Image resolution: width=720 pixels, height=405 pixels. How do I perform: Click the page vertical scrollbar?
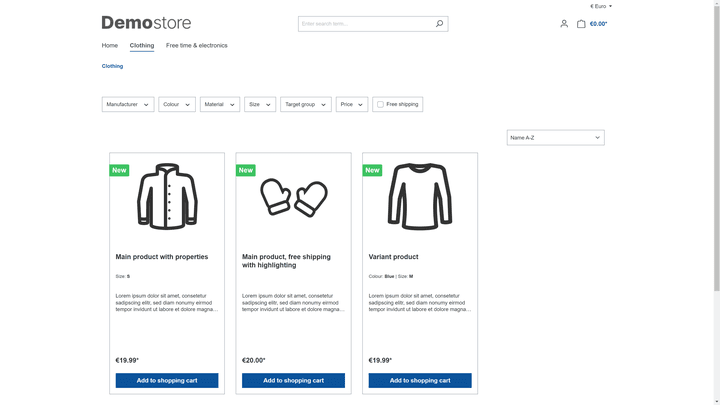tap(716, 147)
